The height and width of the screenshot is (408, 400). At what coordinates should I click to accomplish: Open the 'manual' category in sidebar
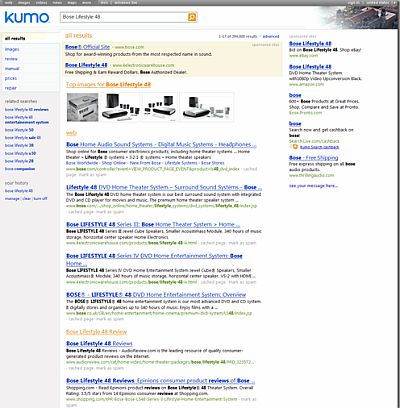pyautogui.click(x=12, y=69)
